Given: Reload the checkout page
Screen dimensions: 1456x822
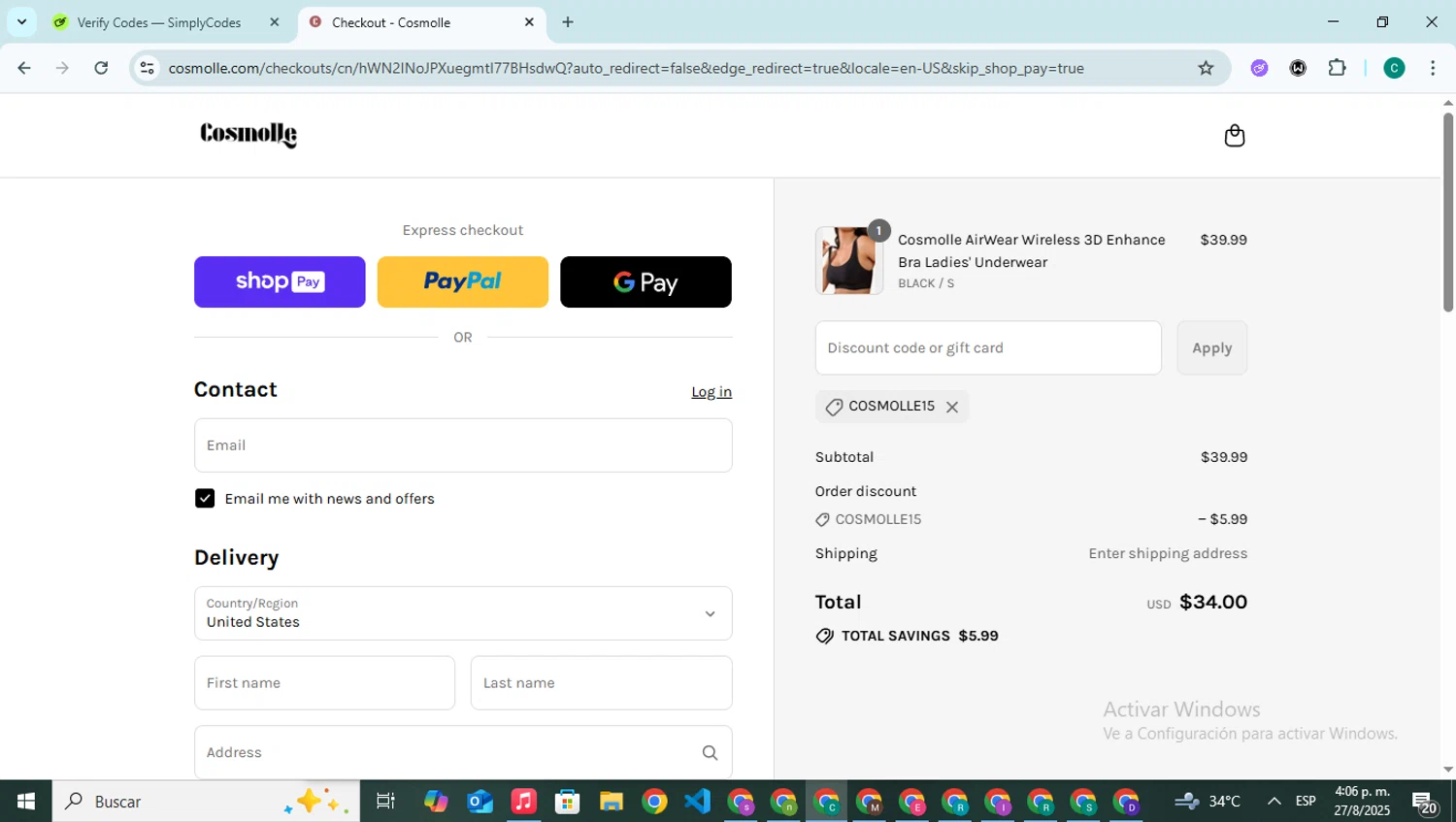Looking at the screenshot, I should point(101,68).
